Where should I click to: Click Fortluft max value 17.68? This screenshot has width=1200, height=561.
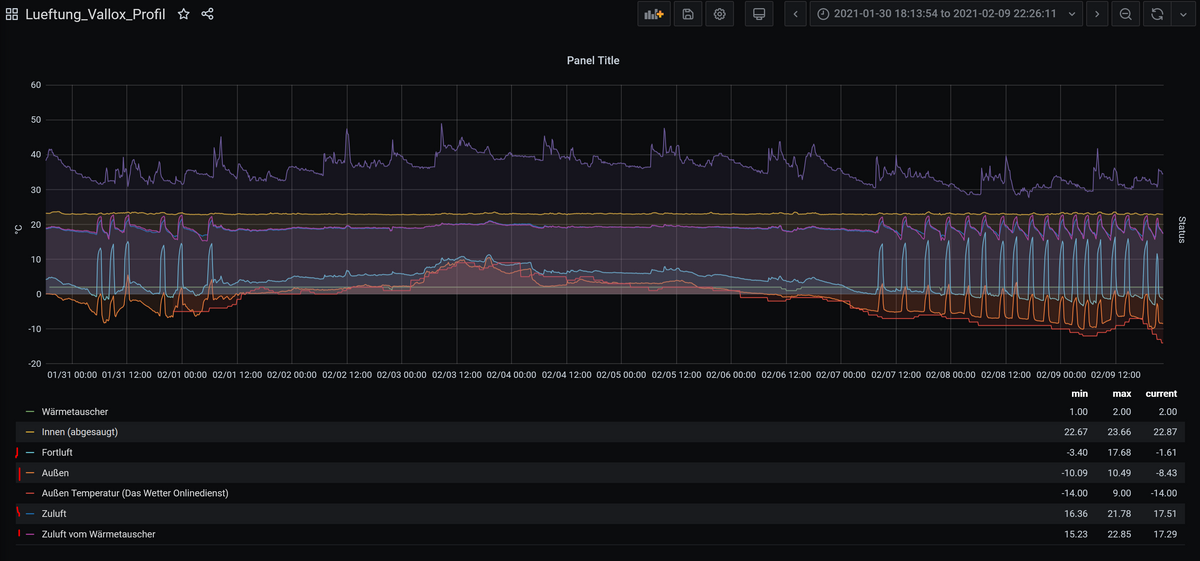point(1118,452)
